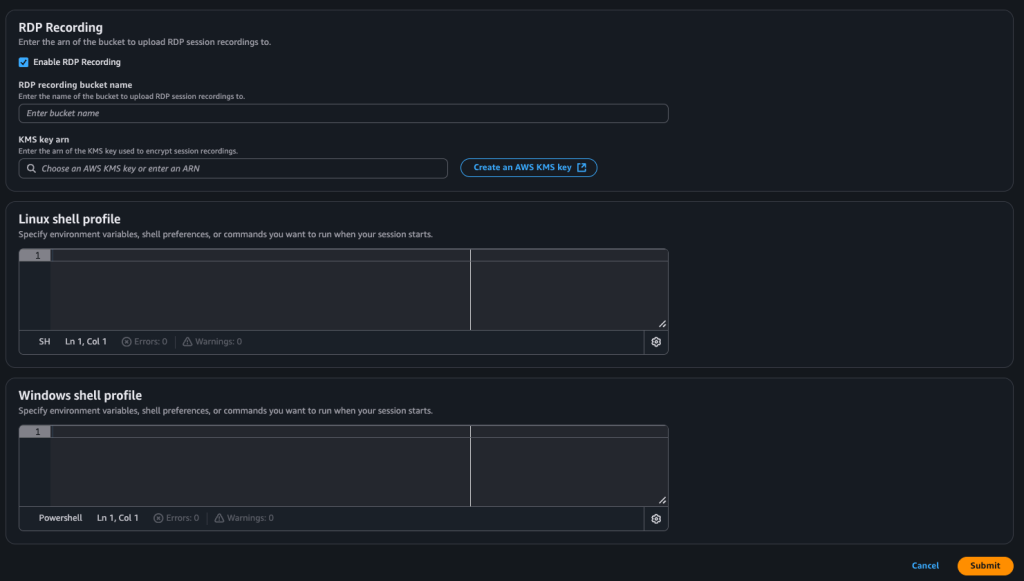Show Warnings in Windows shell editor status bar
This screenshot has height=581, width=1024.
(x=244, y=518)
